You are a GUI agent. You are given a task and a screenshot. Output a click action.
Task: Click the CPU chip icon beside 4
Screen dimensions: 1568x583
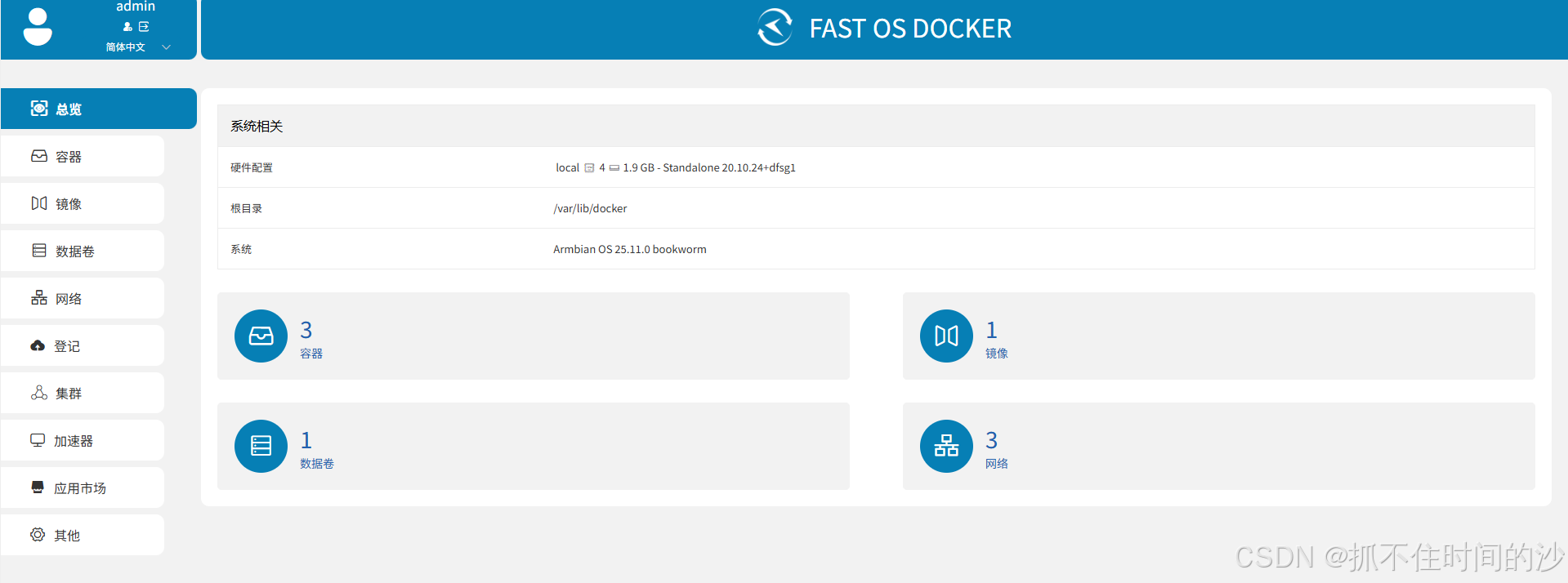(589, 168)
